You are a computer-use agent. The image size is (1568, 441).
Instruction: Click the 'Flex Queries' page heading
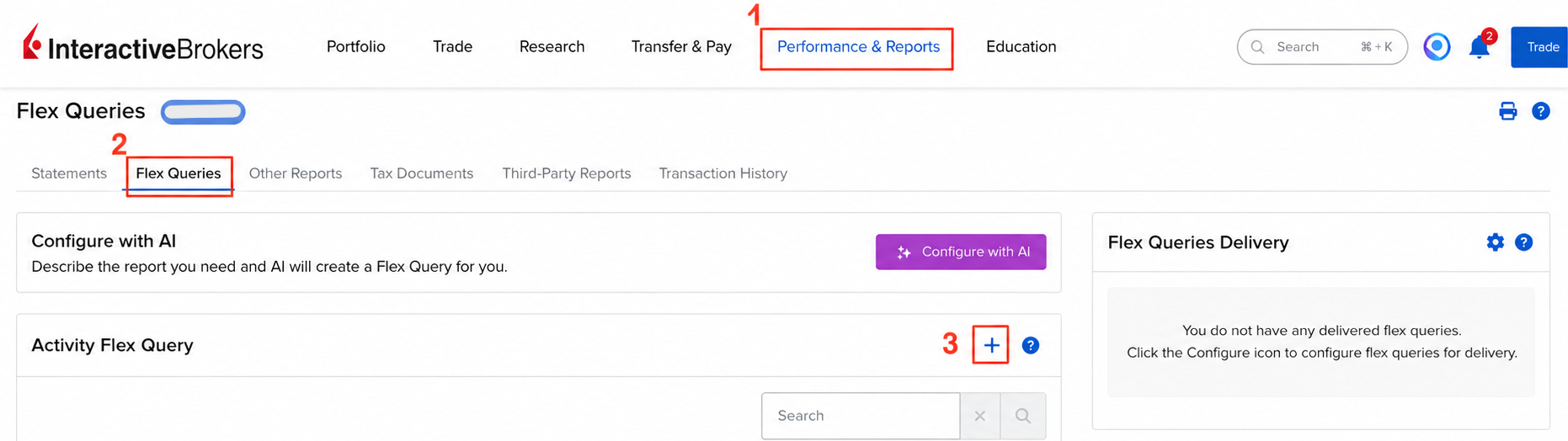click(x=81, y=111)
